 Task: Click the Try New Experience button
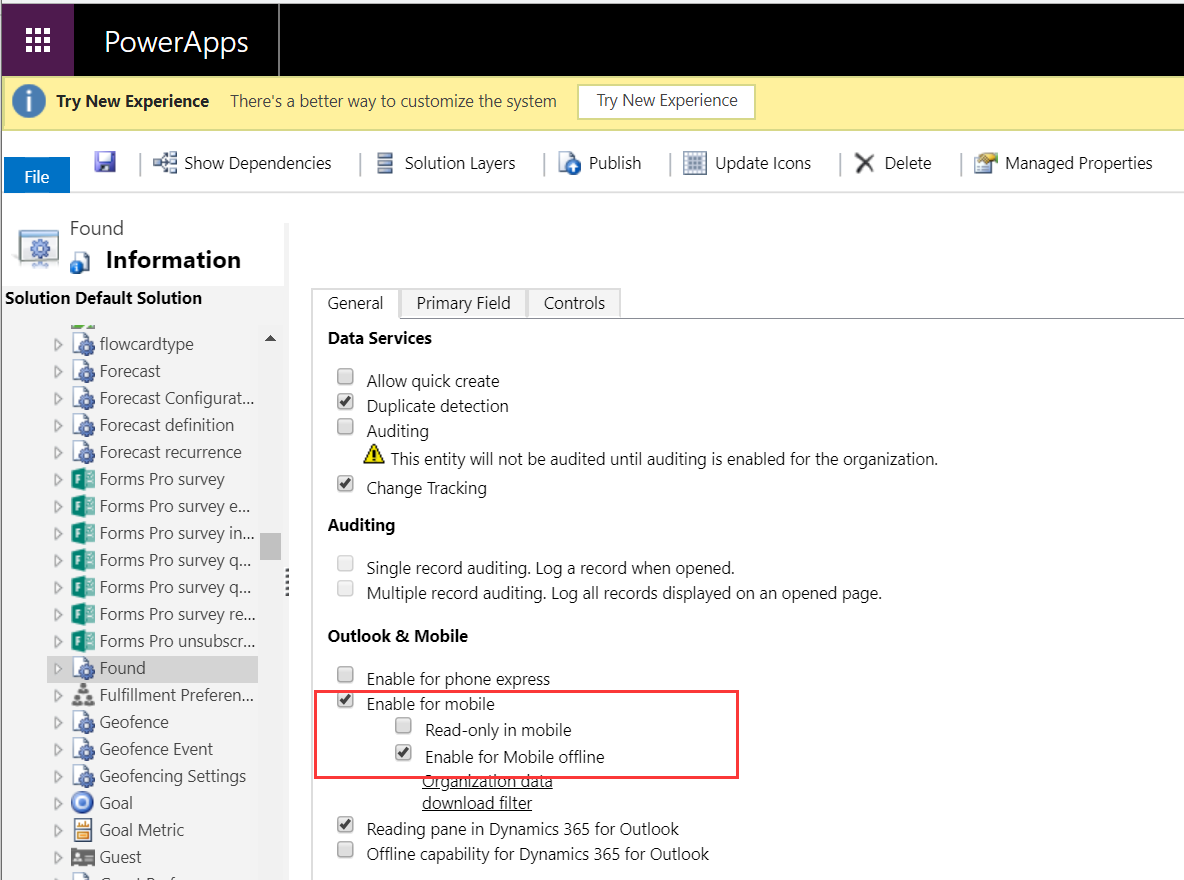tap(667, 101)
